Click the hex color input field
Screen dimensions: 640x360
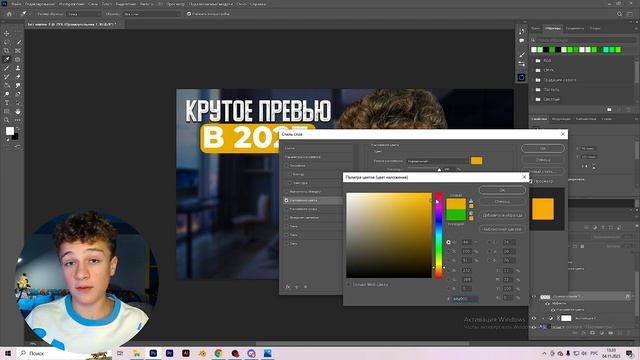465,299
